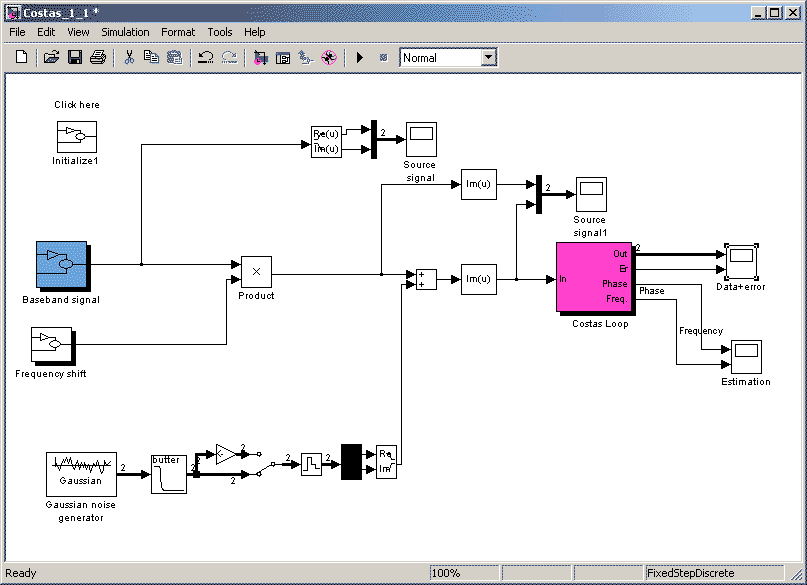Select the Re(u)/Im(u) complex split block
This screenshot has width=807, height=585.
click(x=326, y=141)
